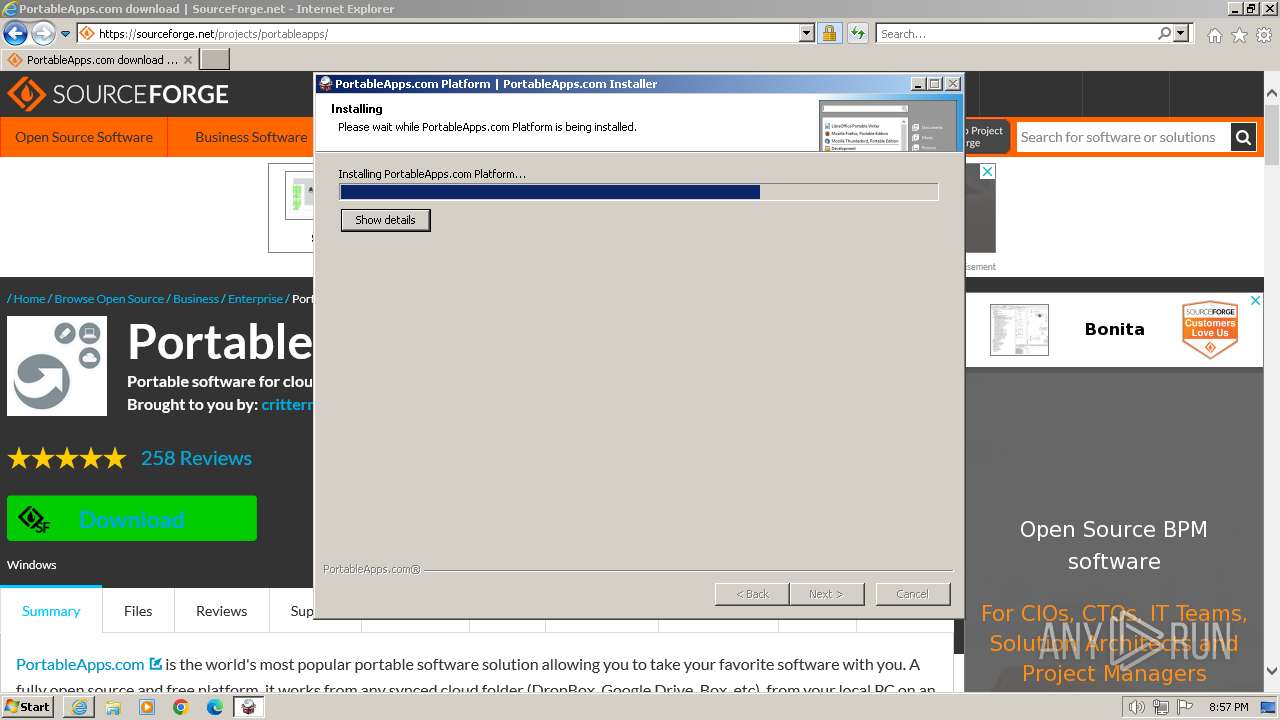This screenshot has width=1280, height=720.
Task: Click the Business breadcrumb link
Action: click(x=196, y=299)
